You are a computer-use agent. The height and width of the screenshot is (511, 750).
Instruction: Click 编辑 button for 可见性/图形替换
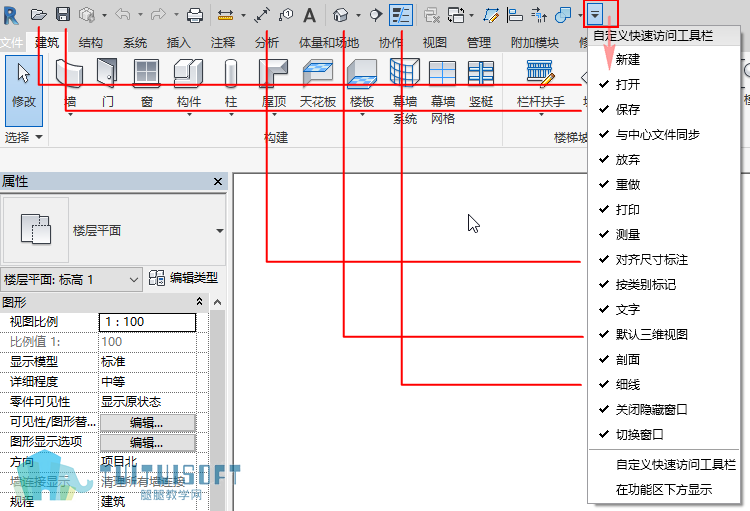[147, 422]
